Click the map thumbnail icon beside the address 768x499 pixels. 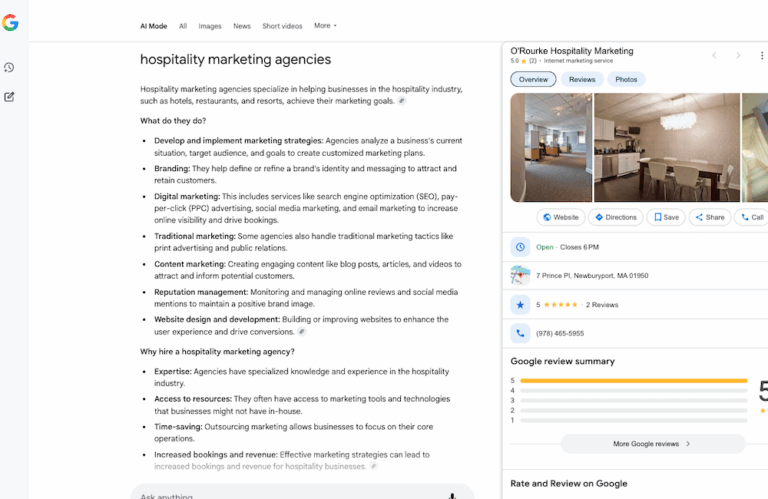pos(520,275)
